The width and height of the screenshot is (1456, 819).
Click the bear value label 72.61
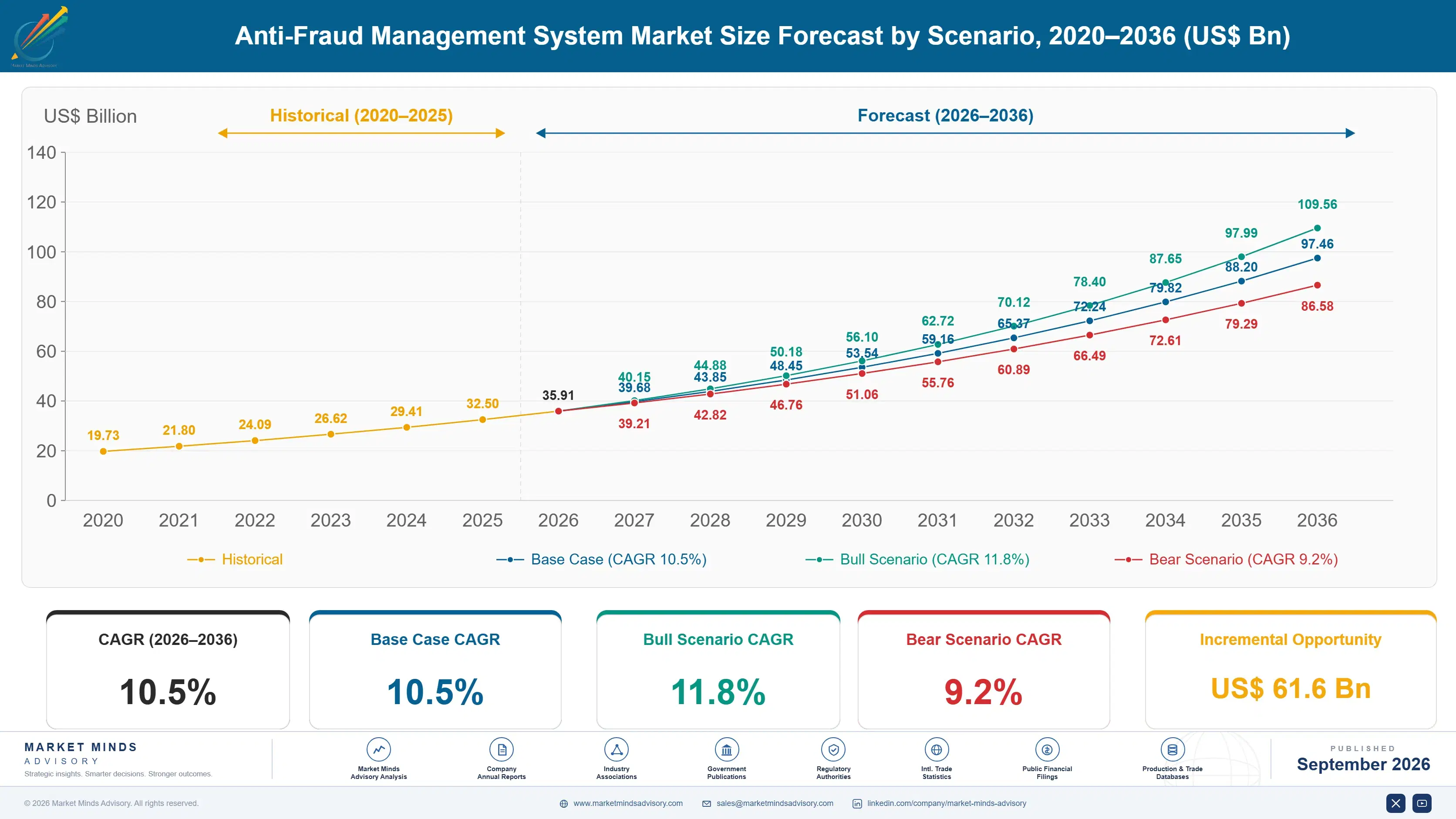1166,341
